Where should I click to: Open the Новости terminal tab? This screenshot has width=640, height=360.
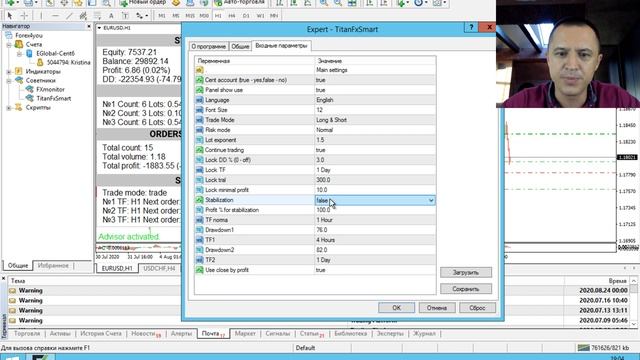(146, 334)
